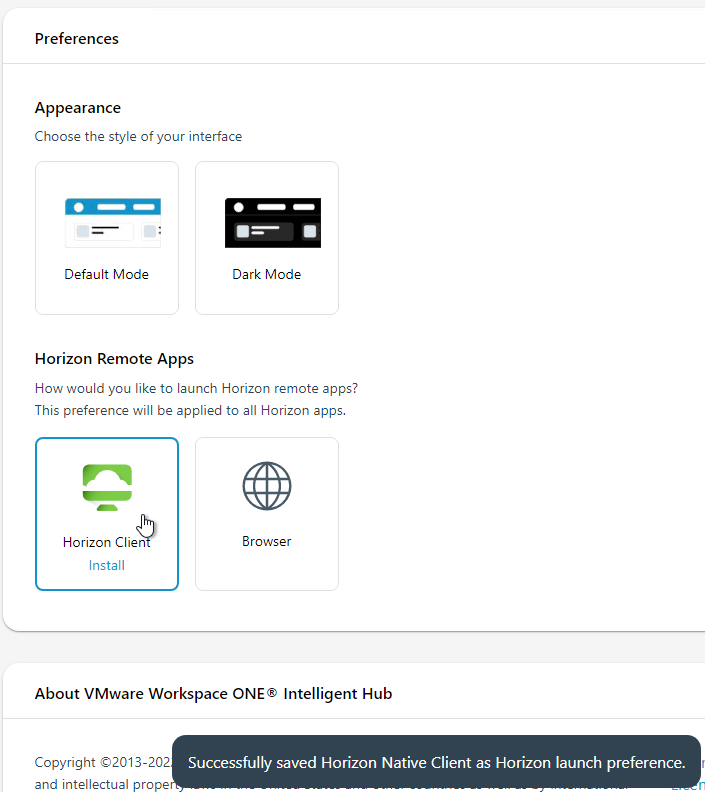Click the Default Mode light theme thumbnail
Screen dimensions: 705x792
pos(113,223)
